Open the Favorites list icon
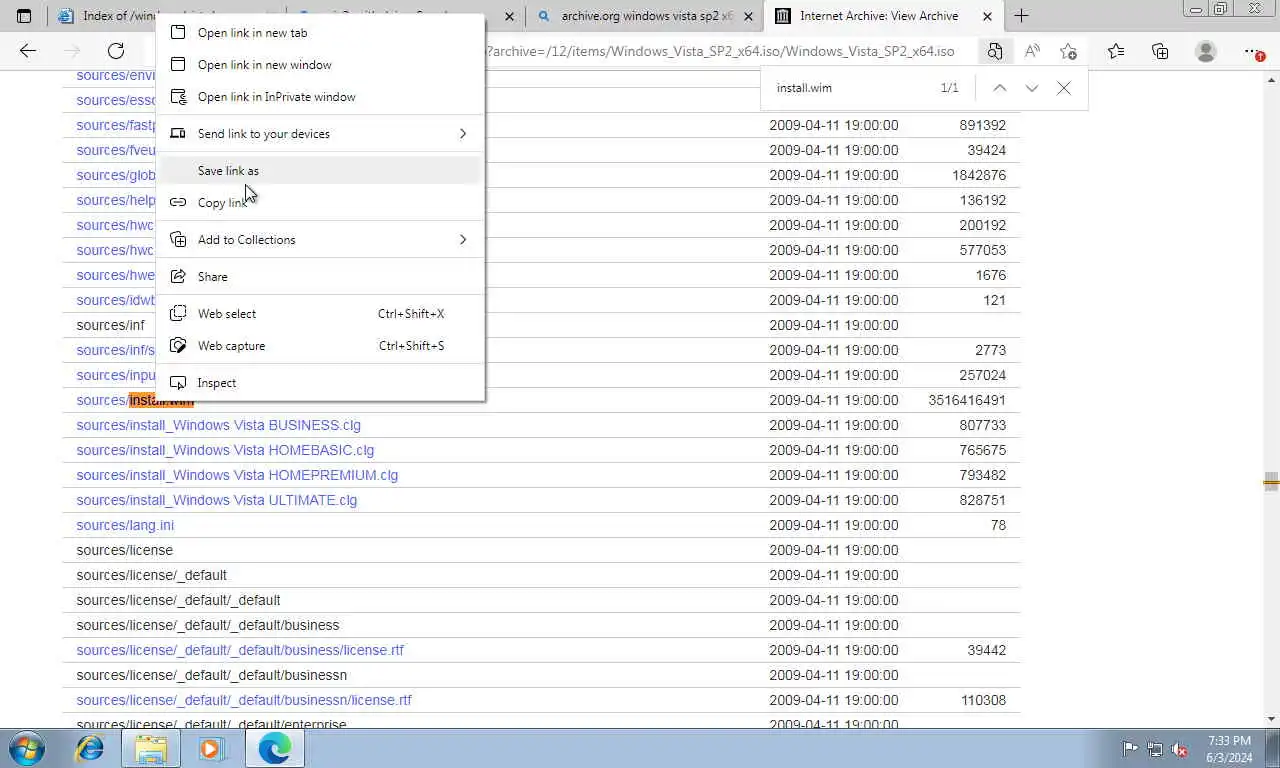Screen dimensions: 1280x768 coord(1116,51)
